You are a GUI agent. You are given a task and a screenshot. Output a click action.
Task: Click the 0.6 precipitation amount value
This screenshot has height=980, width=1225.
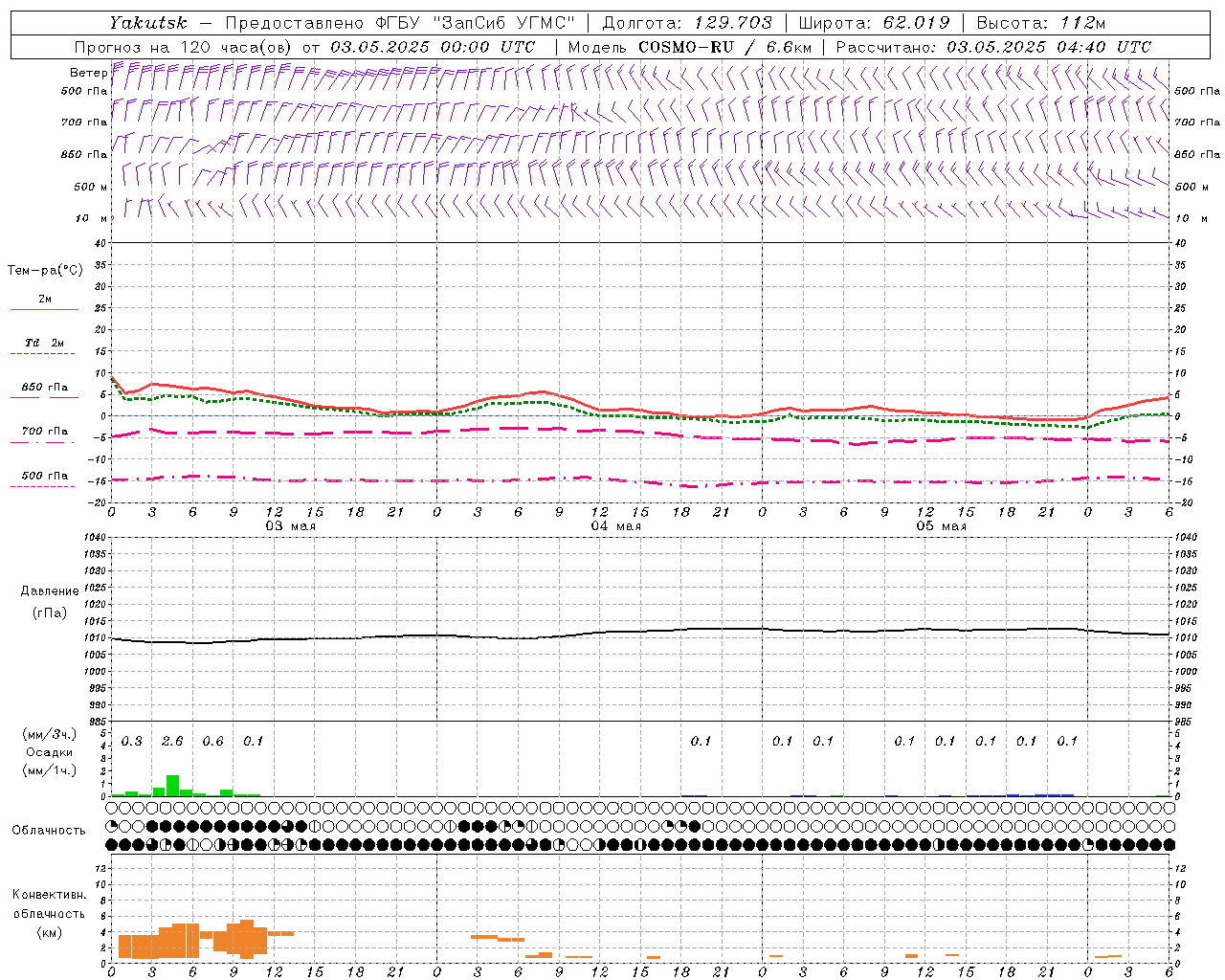(x=212, y=742)
